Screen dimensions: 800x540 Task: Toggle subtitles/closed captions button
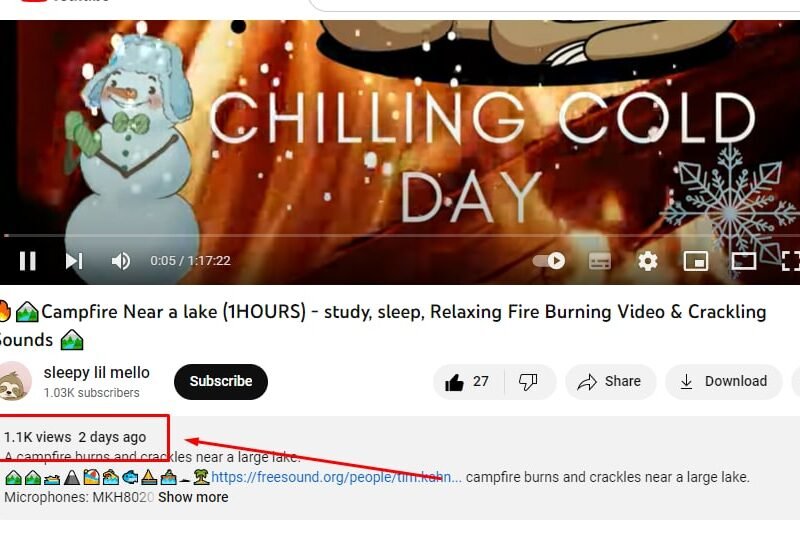599,261
